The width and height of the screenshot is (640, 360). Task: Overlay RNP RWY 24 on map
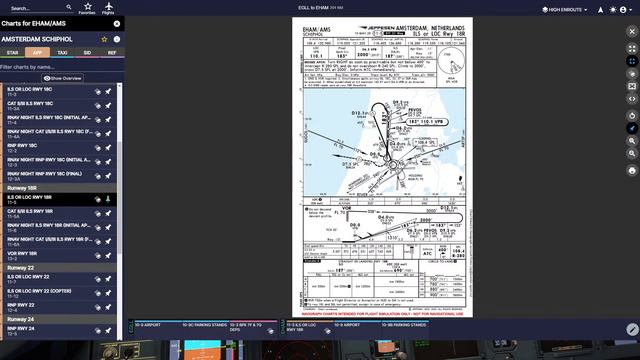(98, 331)
